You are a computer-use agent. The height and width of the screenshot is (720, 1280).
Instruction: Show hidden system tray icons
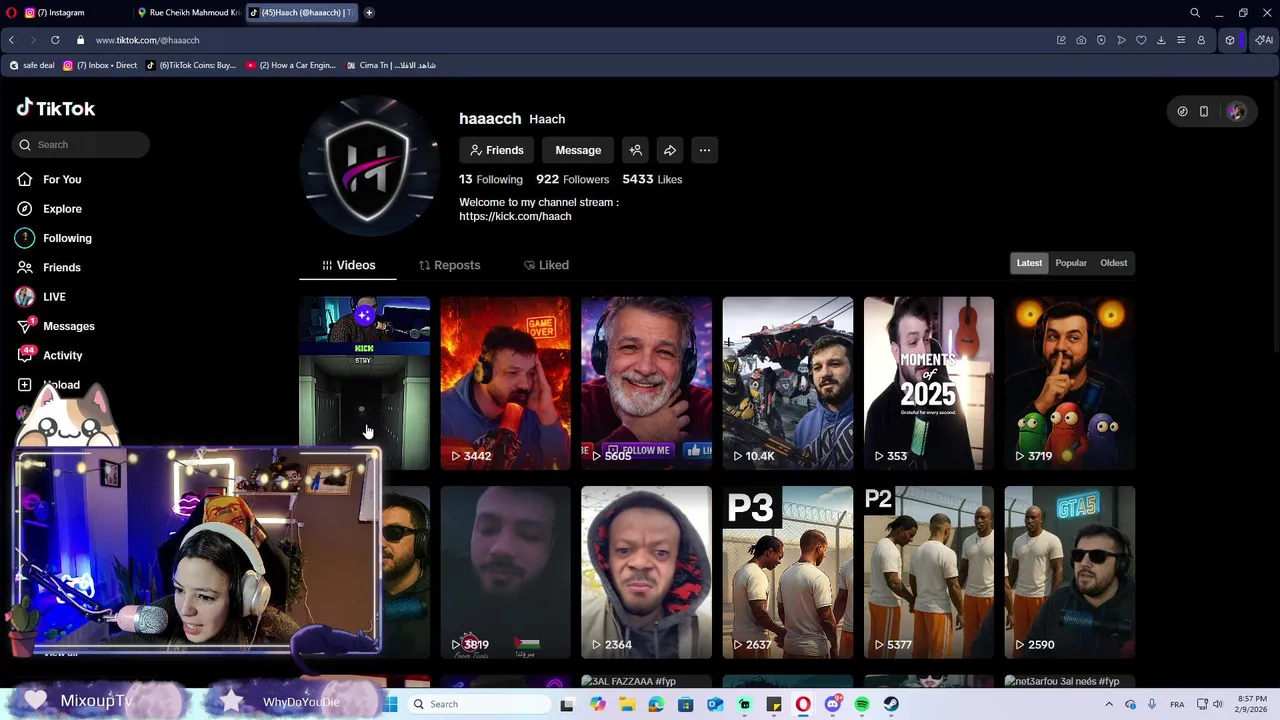coord(1108,704)
